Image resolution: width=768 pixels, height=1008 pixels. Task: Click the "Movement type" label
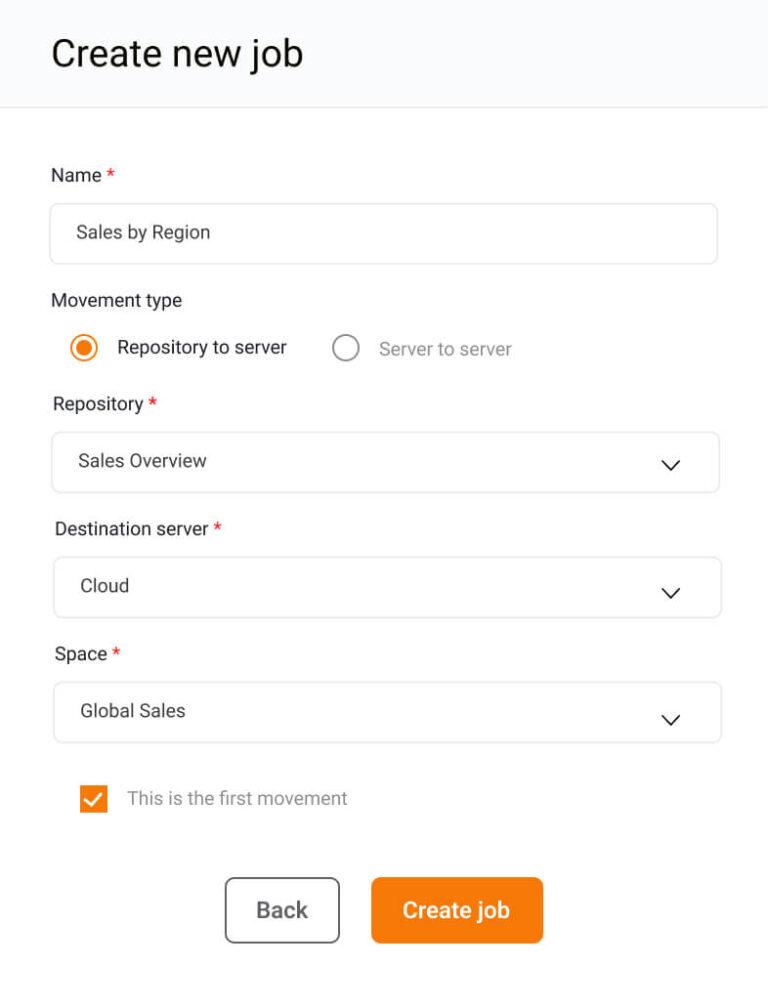click(116, 300)
